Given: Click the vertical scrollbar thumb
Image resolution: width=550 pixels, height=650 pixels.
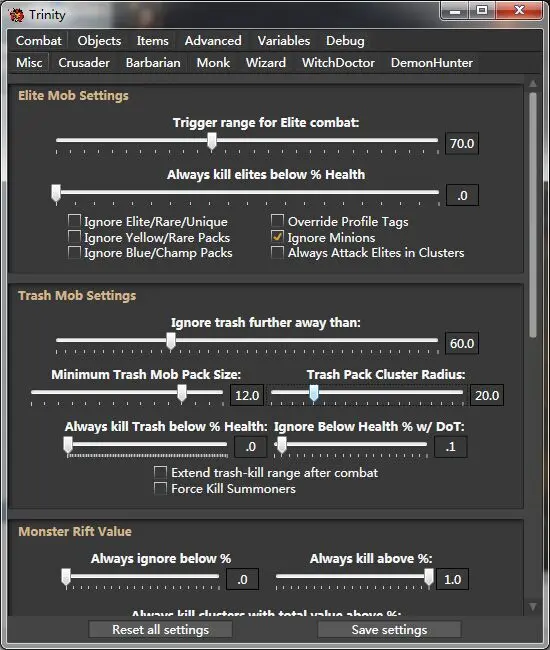Looking at the screenshot, I should [x=533, y=215].
